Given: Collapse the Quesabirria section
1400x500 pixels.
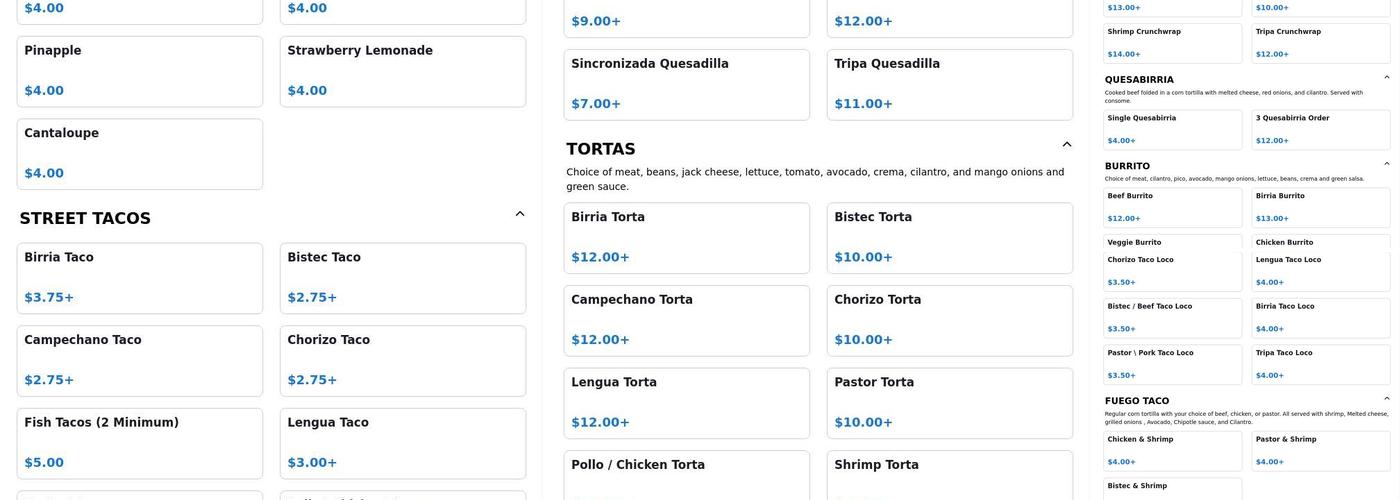Looking at the screenshot, I should point(1387,77).
